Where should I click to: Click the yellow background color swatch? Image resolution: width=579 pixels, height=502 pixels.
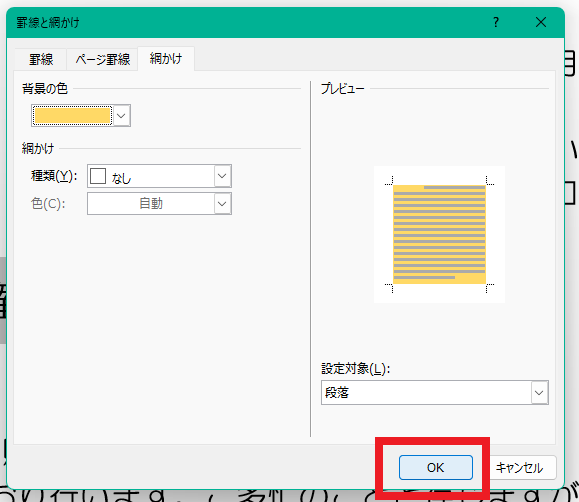point(72,116)
